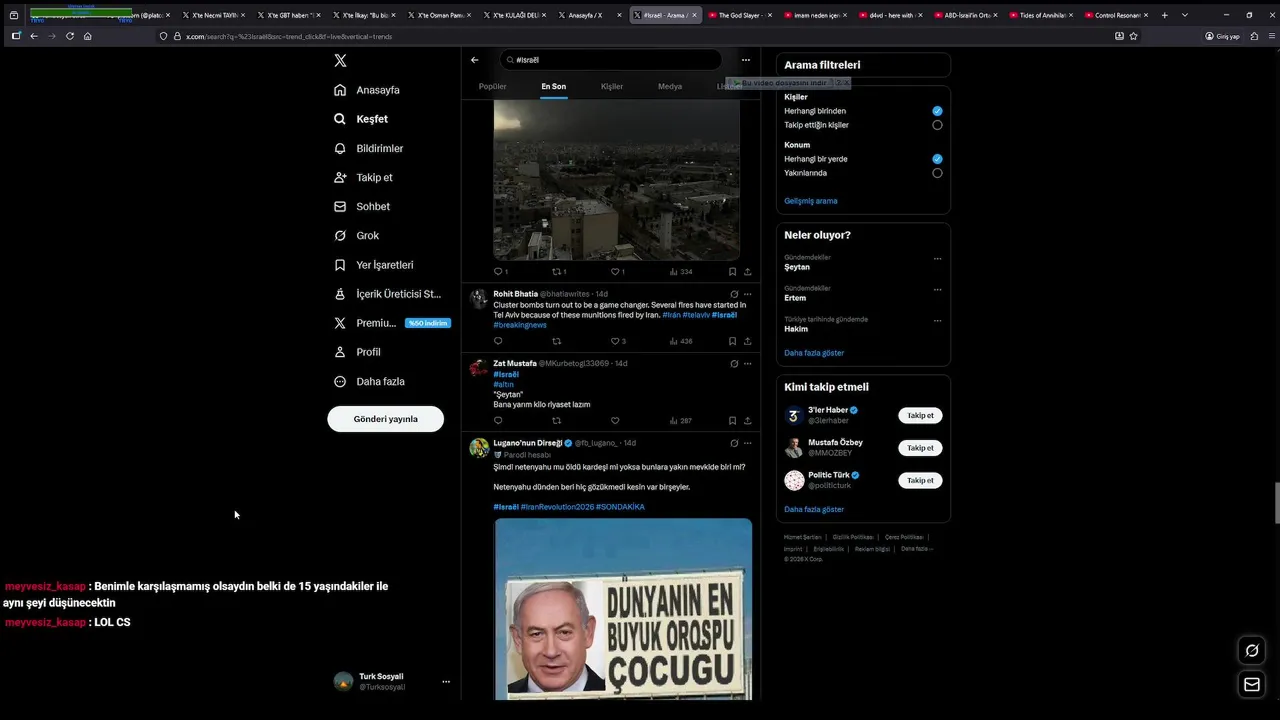Share Rohit Bhatia's post

(747, 341)
